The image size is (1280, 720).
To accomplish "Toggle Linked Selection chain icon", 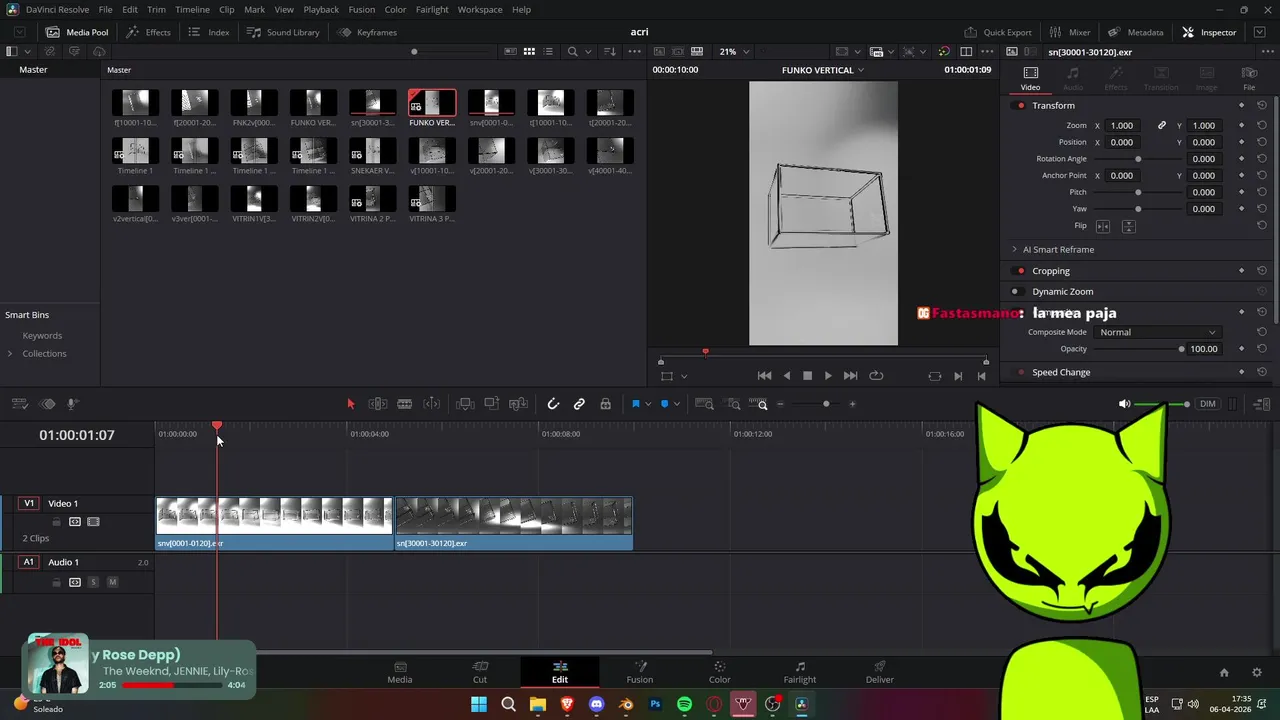I will [579, 404].
